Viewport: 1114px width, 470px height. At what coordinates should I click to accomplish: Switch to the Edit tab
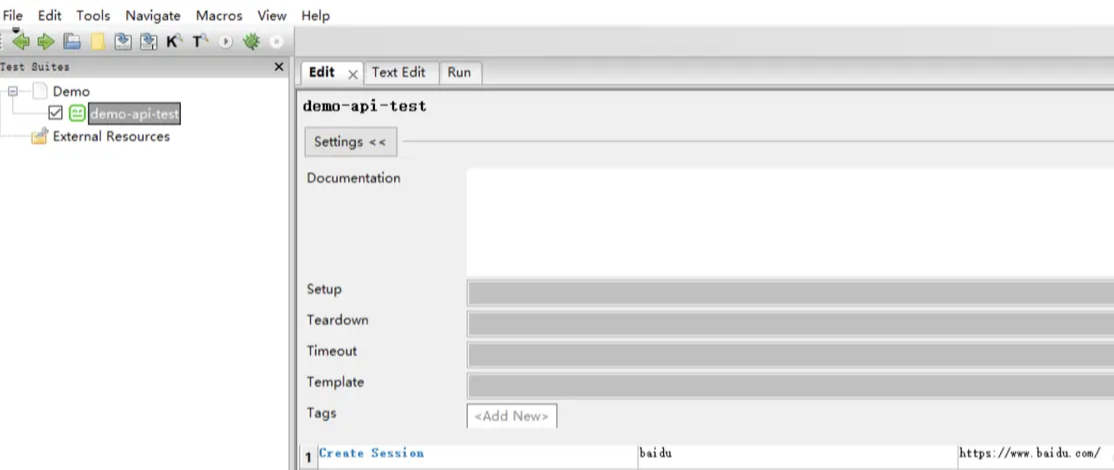323,72
